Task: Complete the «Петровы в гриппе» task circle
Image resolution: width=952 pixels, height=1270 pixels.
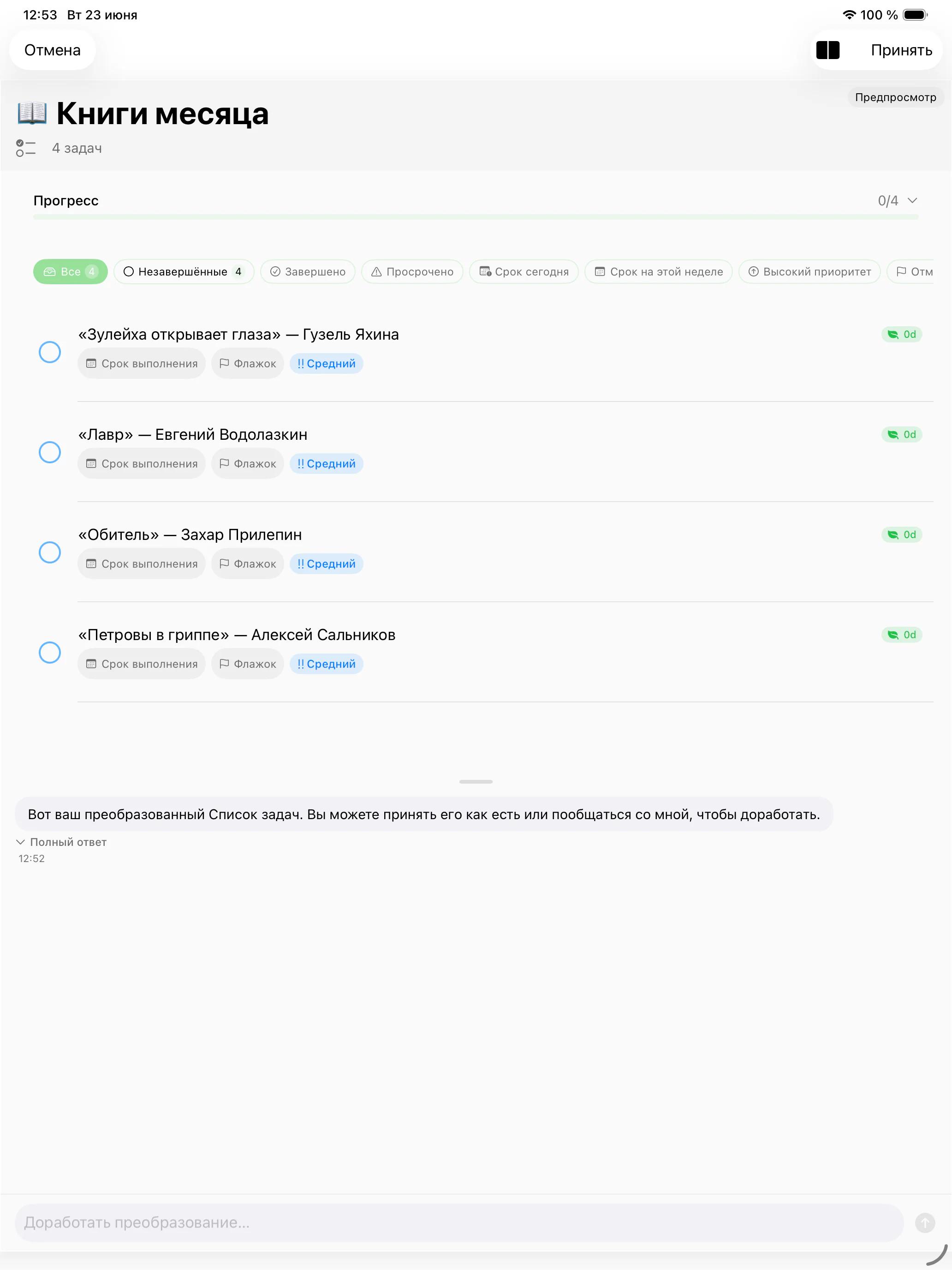Action: 50,652
